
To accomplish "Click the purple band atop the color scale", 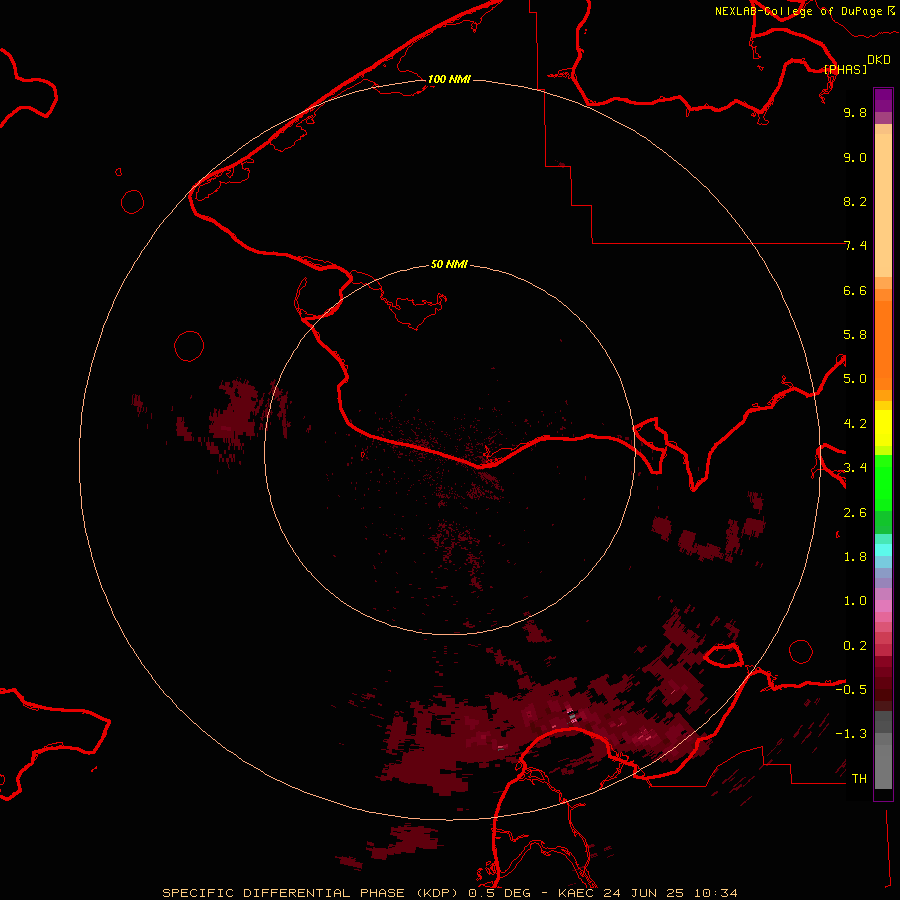I will pyautogui.click(x=883, y=100).
